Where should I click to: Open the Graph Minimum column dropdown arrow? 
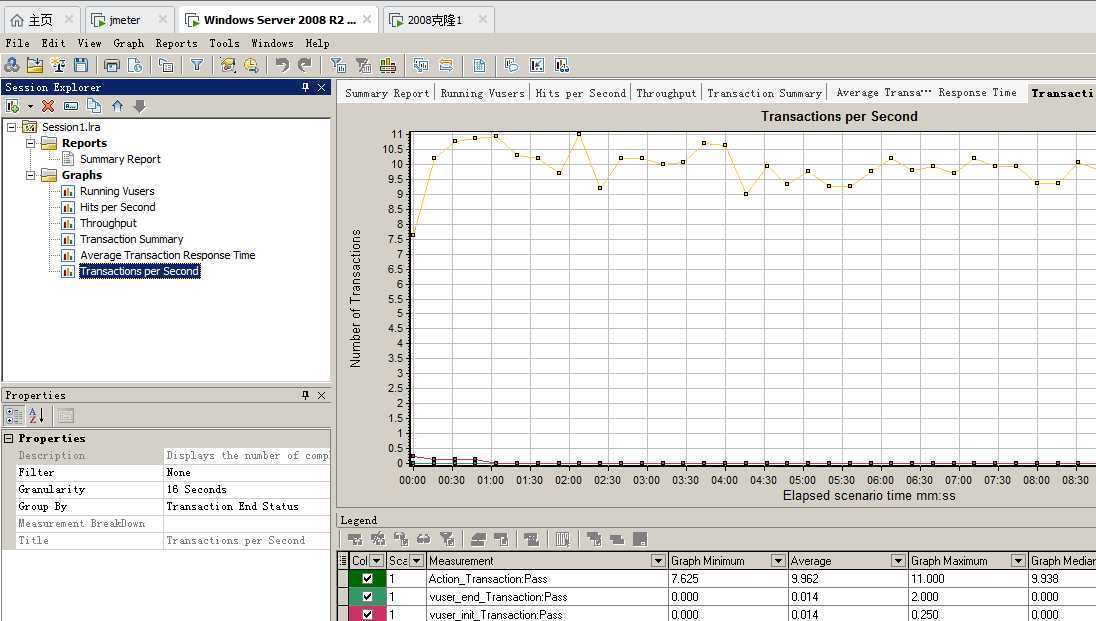778,560
